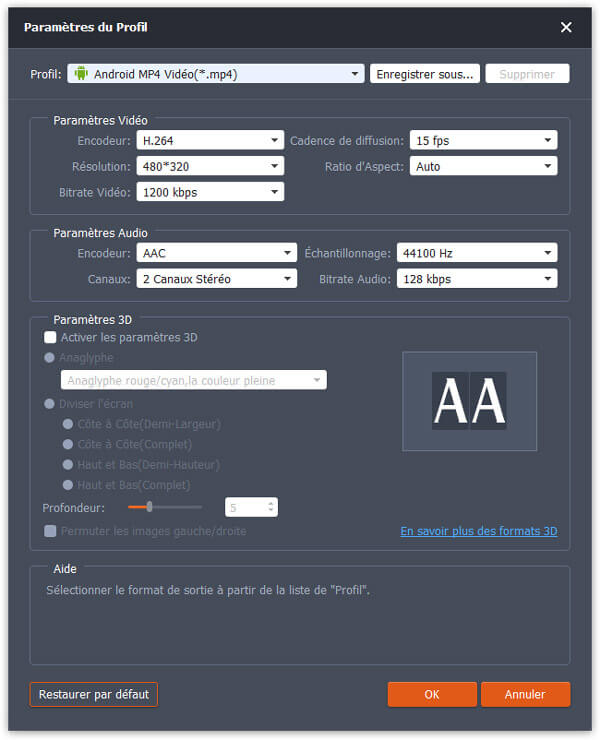Click the Enregistrer sous... button
The width and height of the screenshot is (600, 740).
[424, 74]
